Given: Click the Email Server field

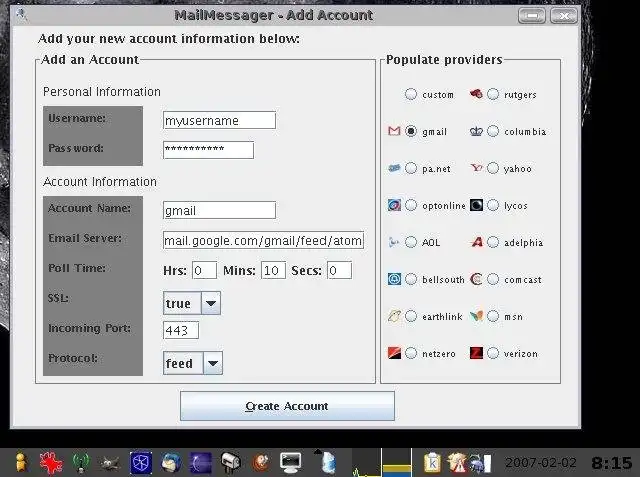Looking at the screenshot, I should (x=263, y=240).
